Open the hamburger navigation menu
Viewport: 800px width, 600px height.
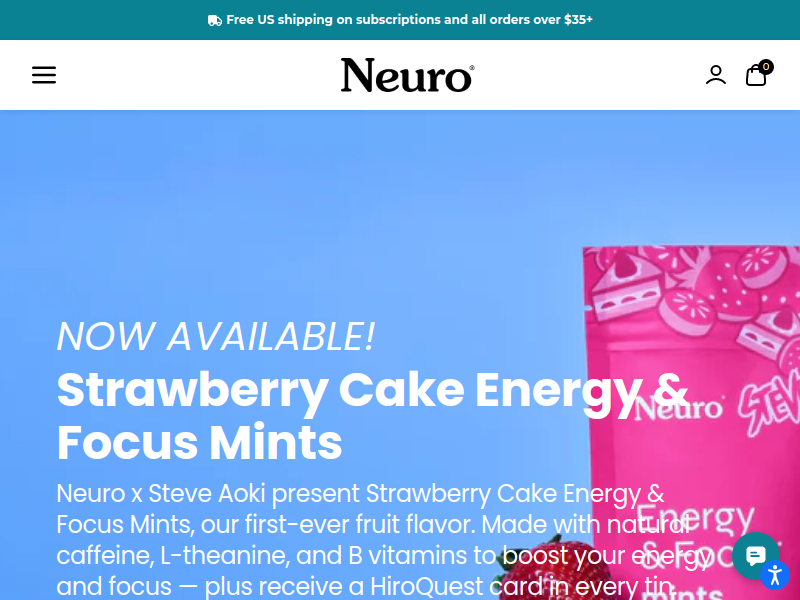point(44,75)
